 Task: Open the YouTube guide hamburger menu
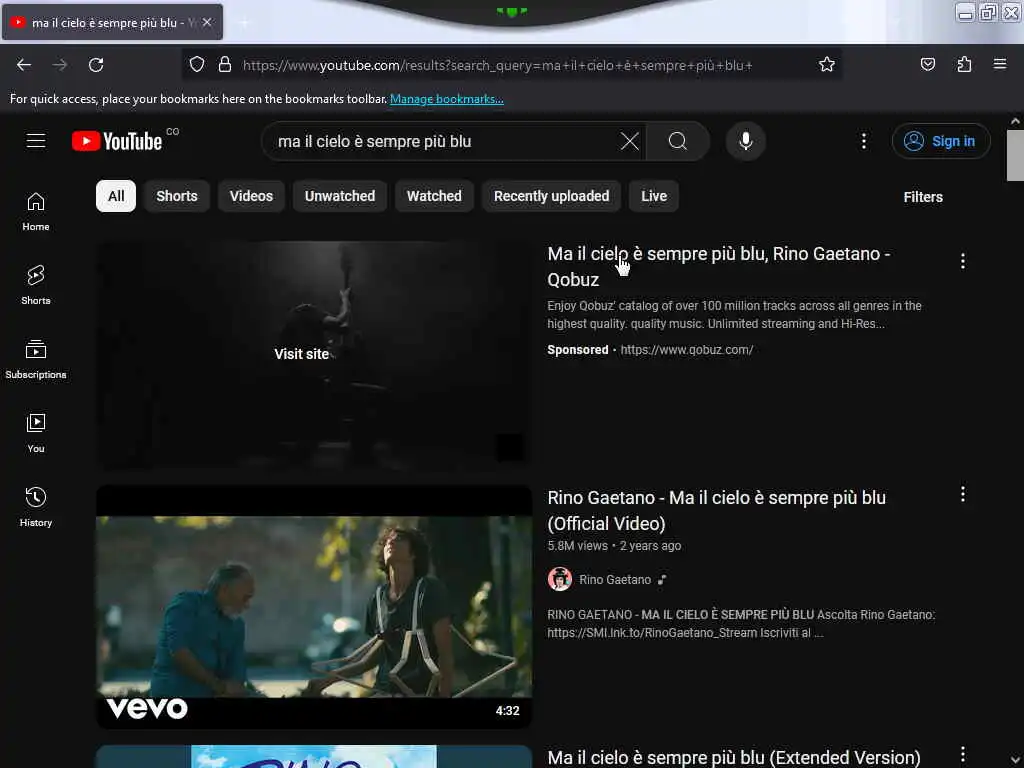click(36, 141)
